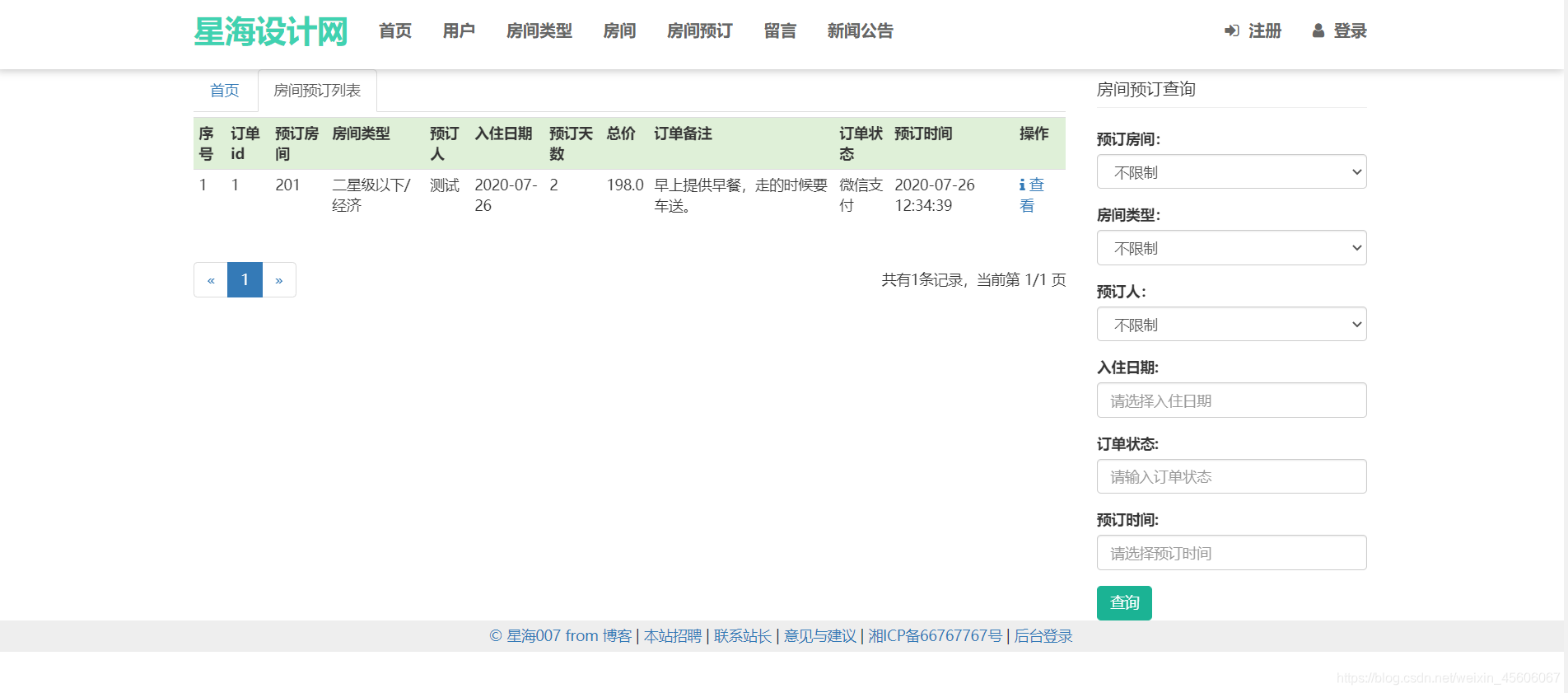Open the 留言 navigation item
The height and width of the screenshot is (693, 1568).
pyautogui.click(x=780, y=30)
